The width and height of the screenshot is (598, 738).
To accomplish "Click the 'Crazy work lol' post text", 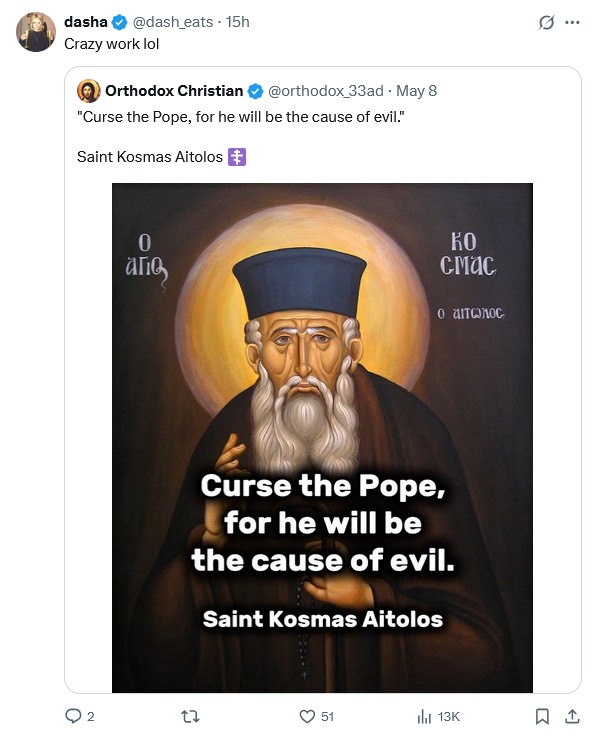I will point(112,44).
